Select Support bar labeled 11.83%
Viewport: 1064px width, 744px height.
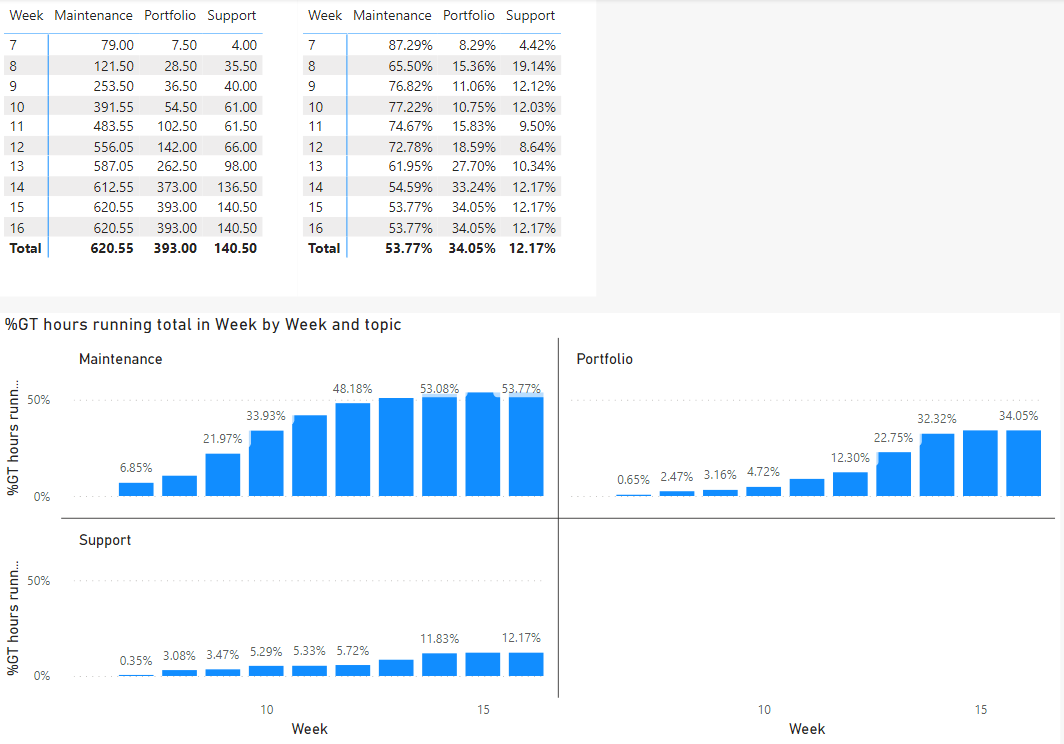[x=440, y=665]
